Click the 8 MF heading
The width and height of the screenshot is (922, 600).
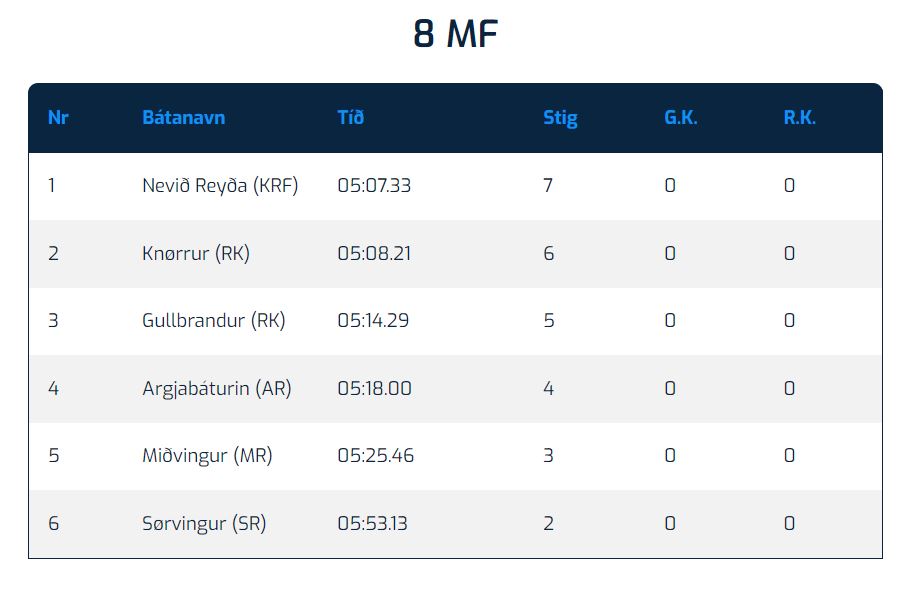click(455, 35)
